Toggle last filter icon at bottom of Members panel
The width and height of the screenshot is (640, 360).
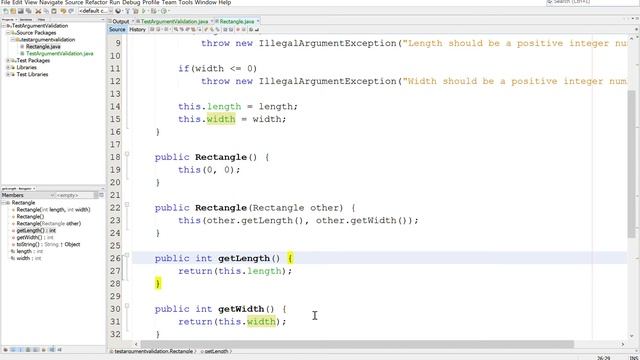[60, 349]
